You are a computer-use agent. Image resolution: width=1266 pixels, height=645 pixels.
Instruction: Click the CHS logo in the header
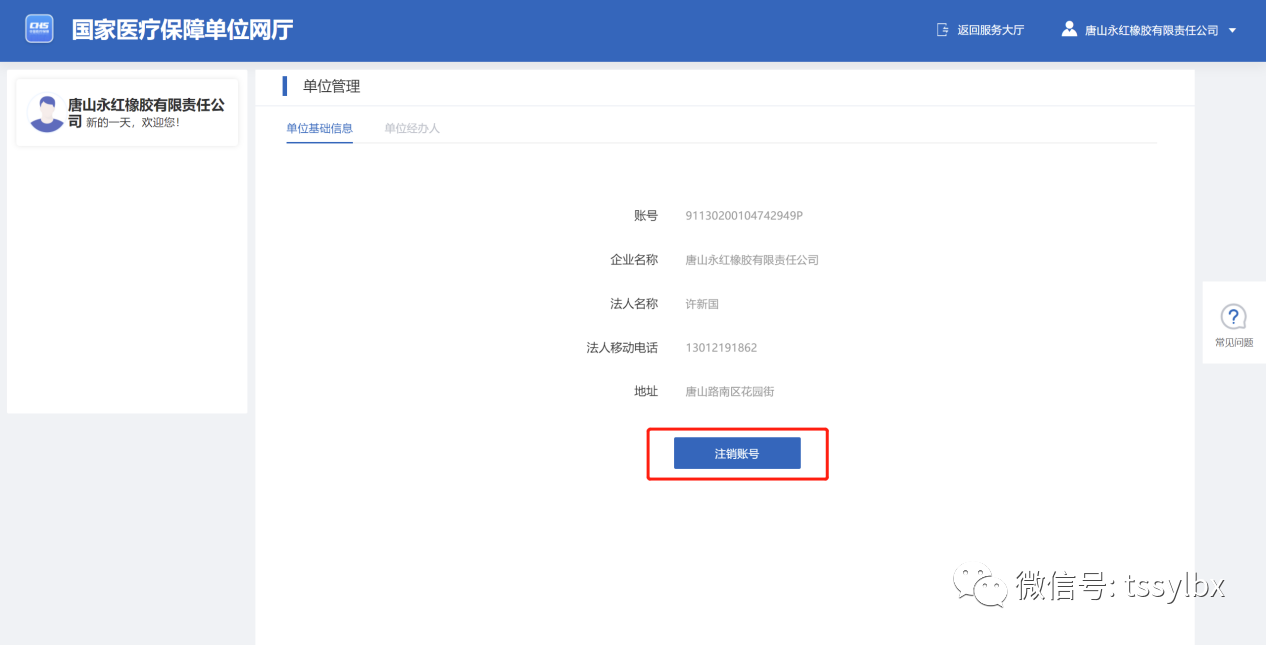39,29
